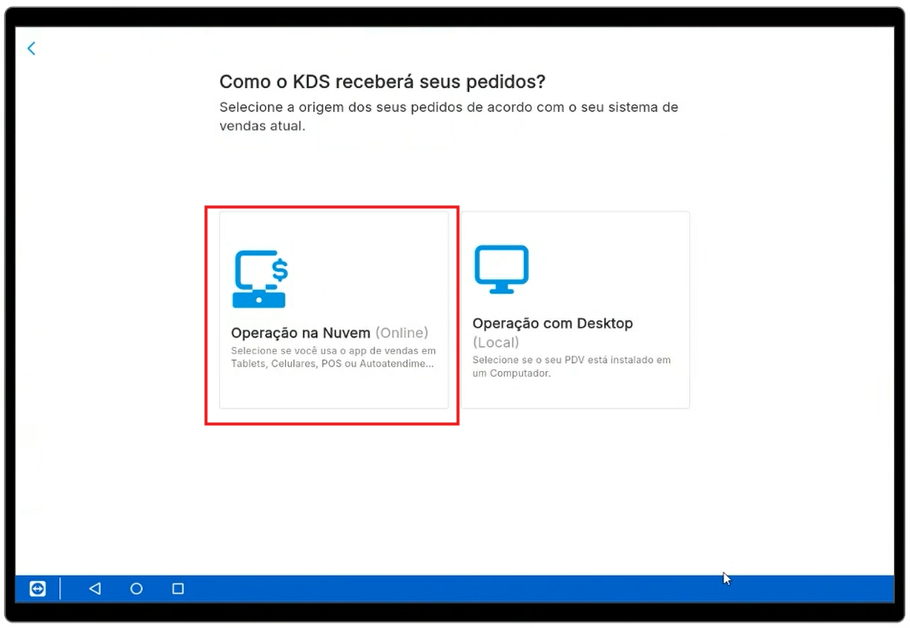The width and height of the screenshot is (910, 628).
Task: Tap the Android recent apps square button
Action: pyautogui.click(x=178, y=589)
